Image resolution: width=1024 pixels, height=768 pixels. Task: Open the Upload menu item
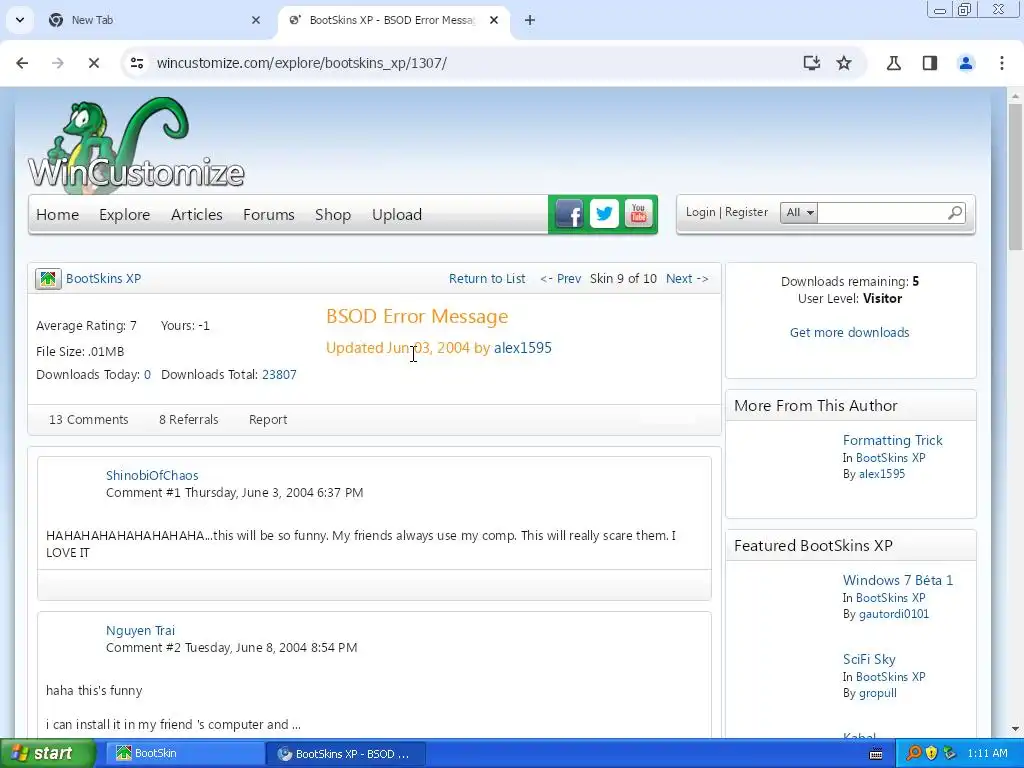click(x=397, y=215)
